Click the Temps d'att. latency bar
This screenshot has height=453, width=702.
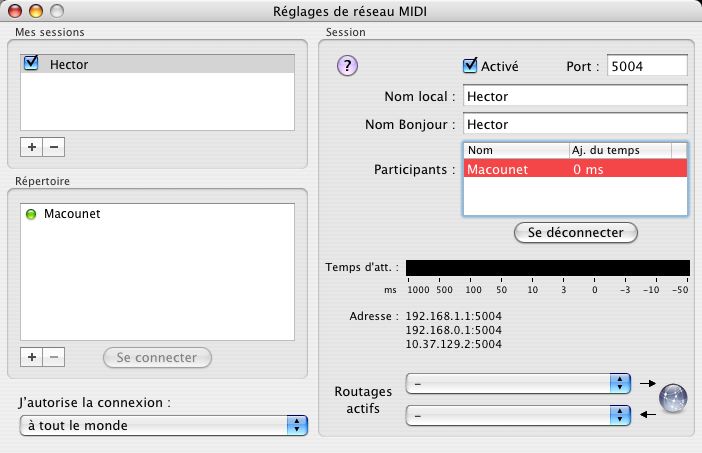point(547,268)
